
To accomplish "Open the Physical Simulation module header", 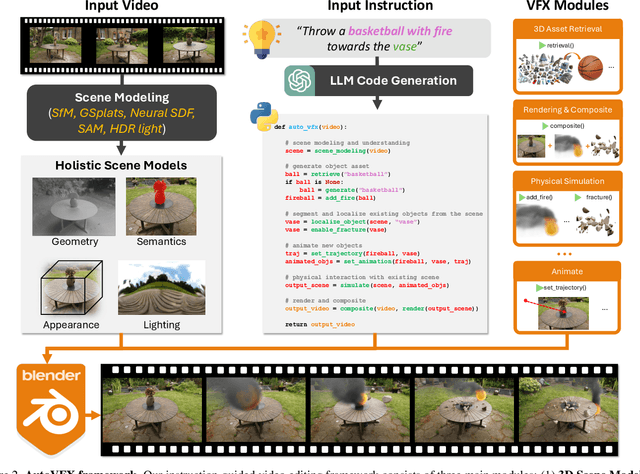I will pos(573,180).
